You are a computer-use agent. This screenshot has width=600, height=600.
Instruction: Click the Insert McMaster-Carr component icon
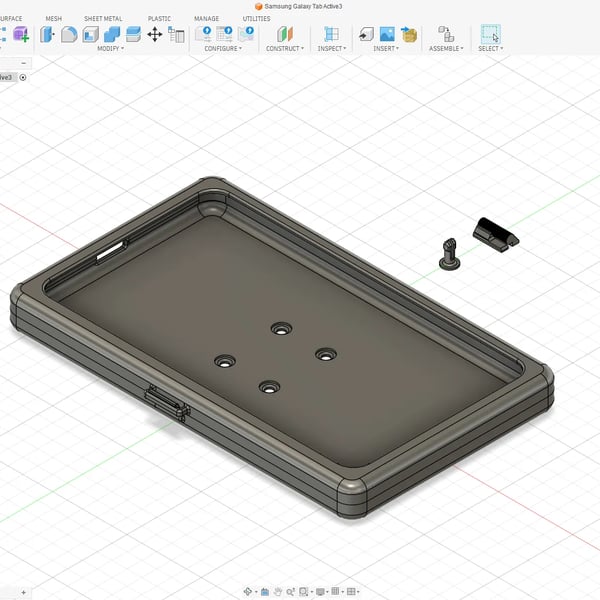click(x=409, y=34)
